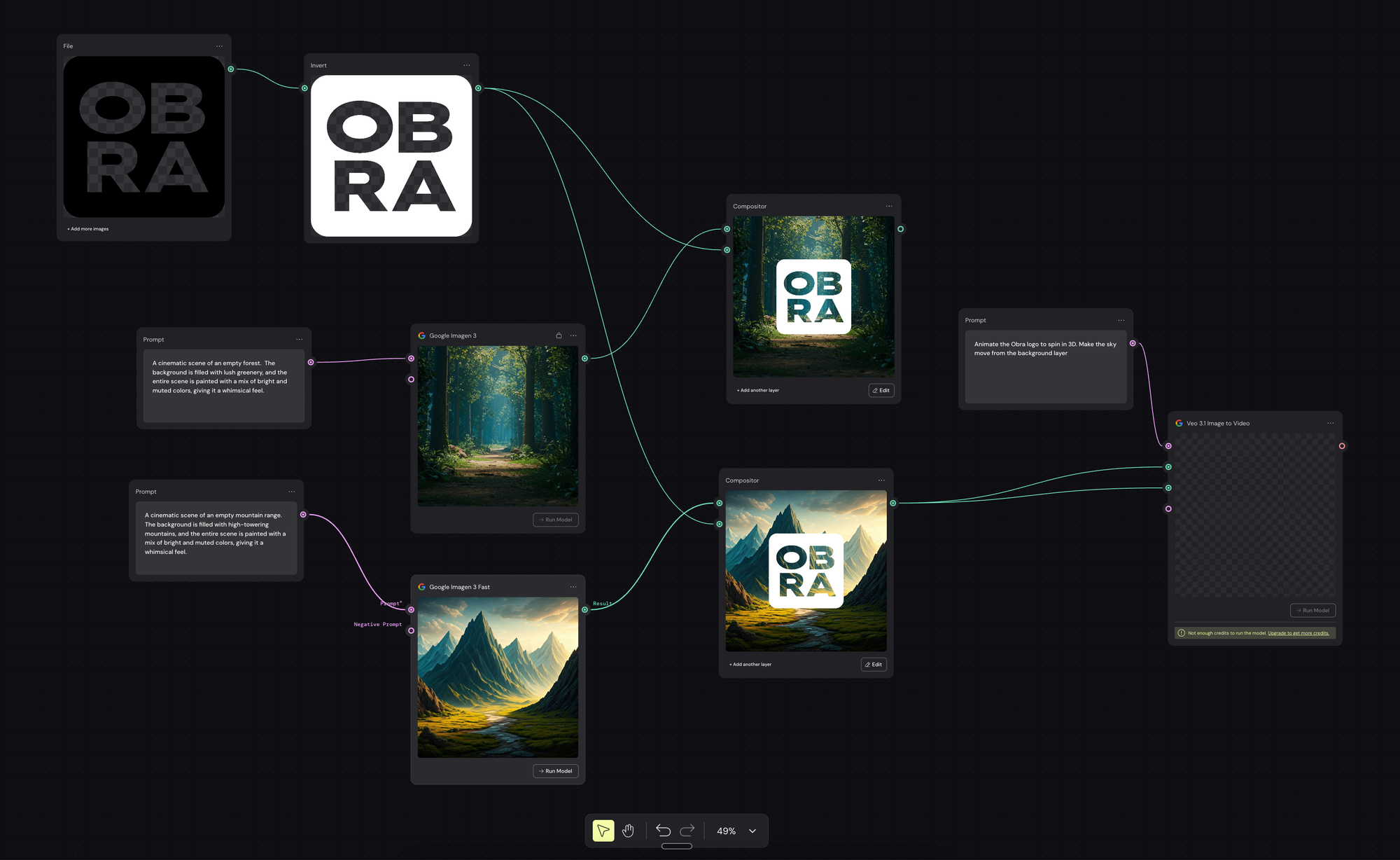1400x860 pixels.
Task: Open the File node three-dot menu
Action: click(x=219, y=46)
